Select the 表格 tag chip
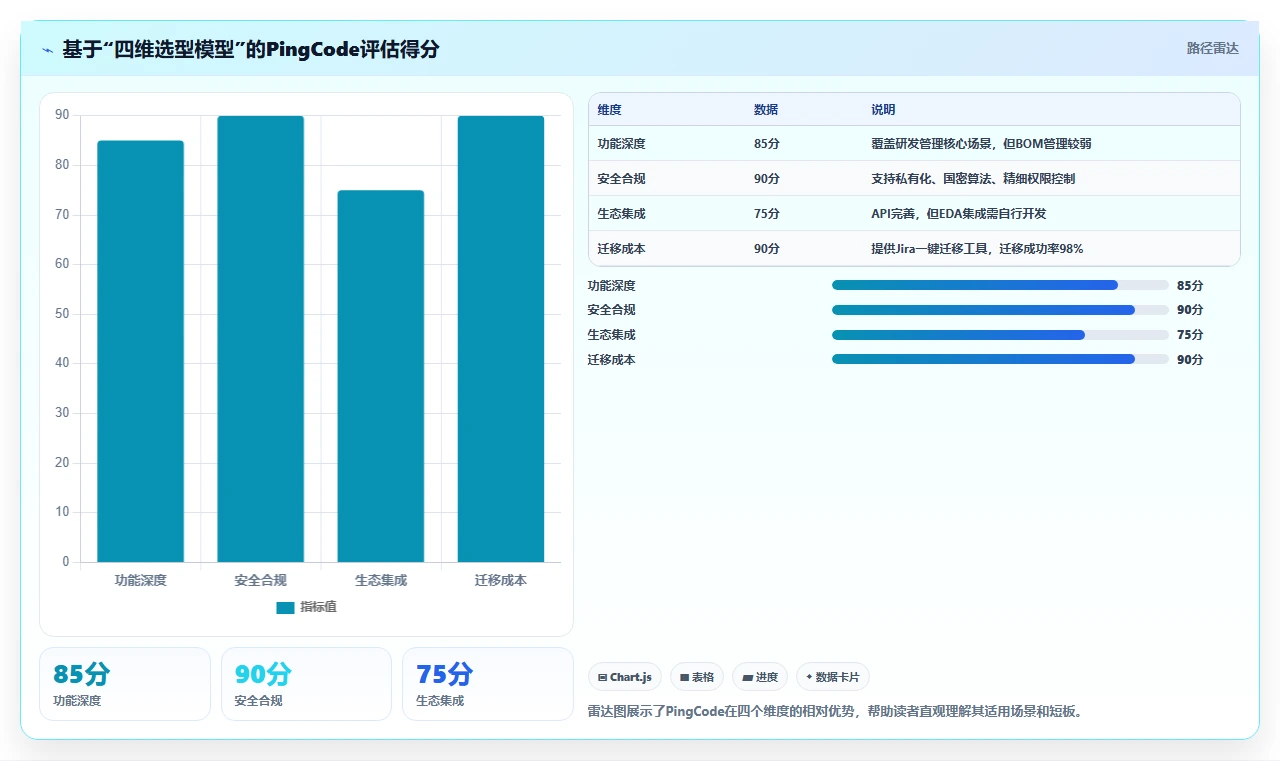1280x761 pixels. pos(697,677)
